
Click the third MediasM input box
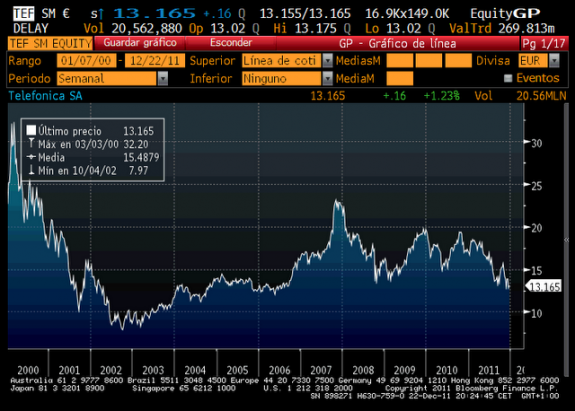point(458,60)
